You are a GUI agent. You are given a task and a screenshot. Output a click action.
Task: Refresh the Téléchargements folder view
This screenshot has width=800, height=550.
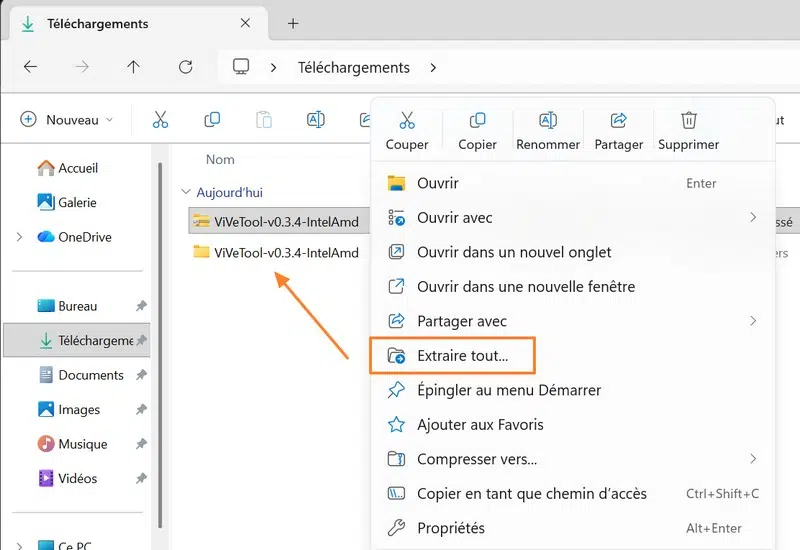pyautogui.click(x=185, y=67)
